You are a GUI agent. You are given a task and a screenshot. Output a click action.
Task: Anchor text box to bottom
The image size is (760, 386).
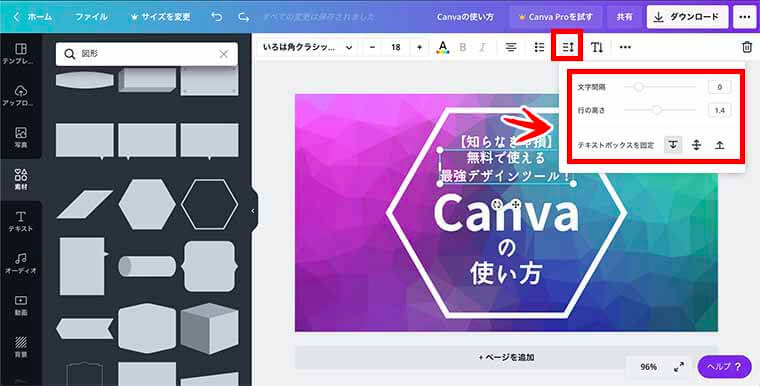(720, 145)
